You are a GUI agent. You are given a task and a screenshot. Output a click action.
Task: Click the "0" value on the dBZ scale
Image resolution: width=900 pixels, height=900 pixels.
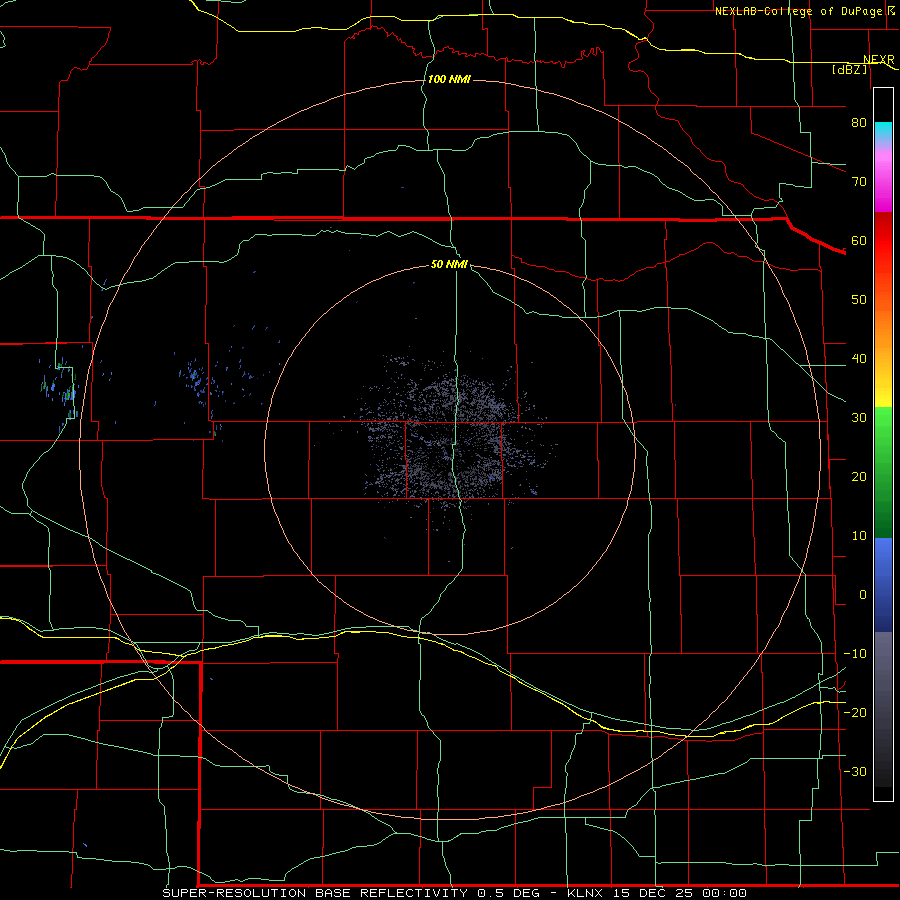click(863, 595)
